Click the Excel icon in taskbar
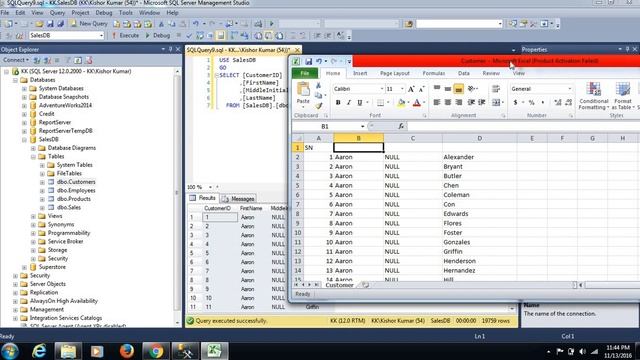This screenshot has height=360, width=640. click(x=214, y=351)
